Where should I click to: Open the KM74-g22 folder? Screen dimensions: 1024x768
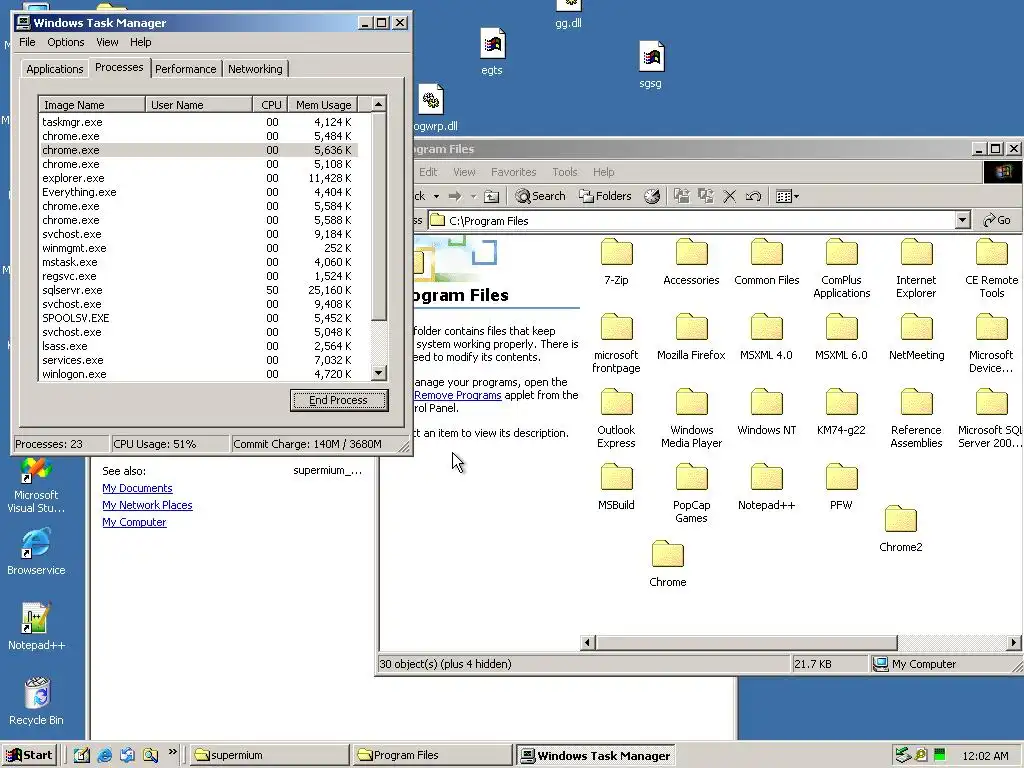click(x=841, y=413)
